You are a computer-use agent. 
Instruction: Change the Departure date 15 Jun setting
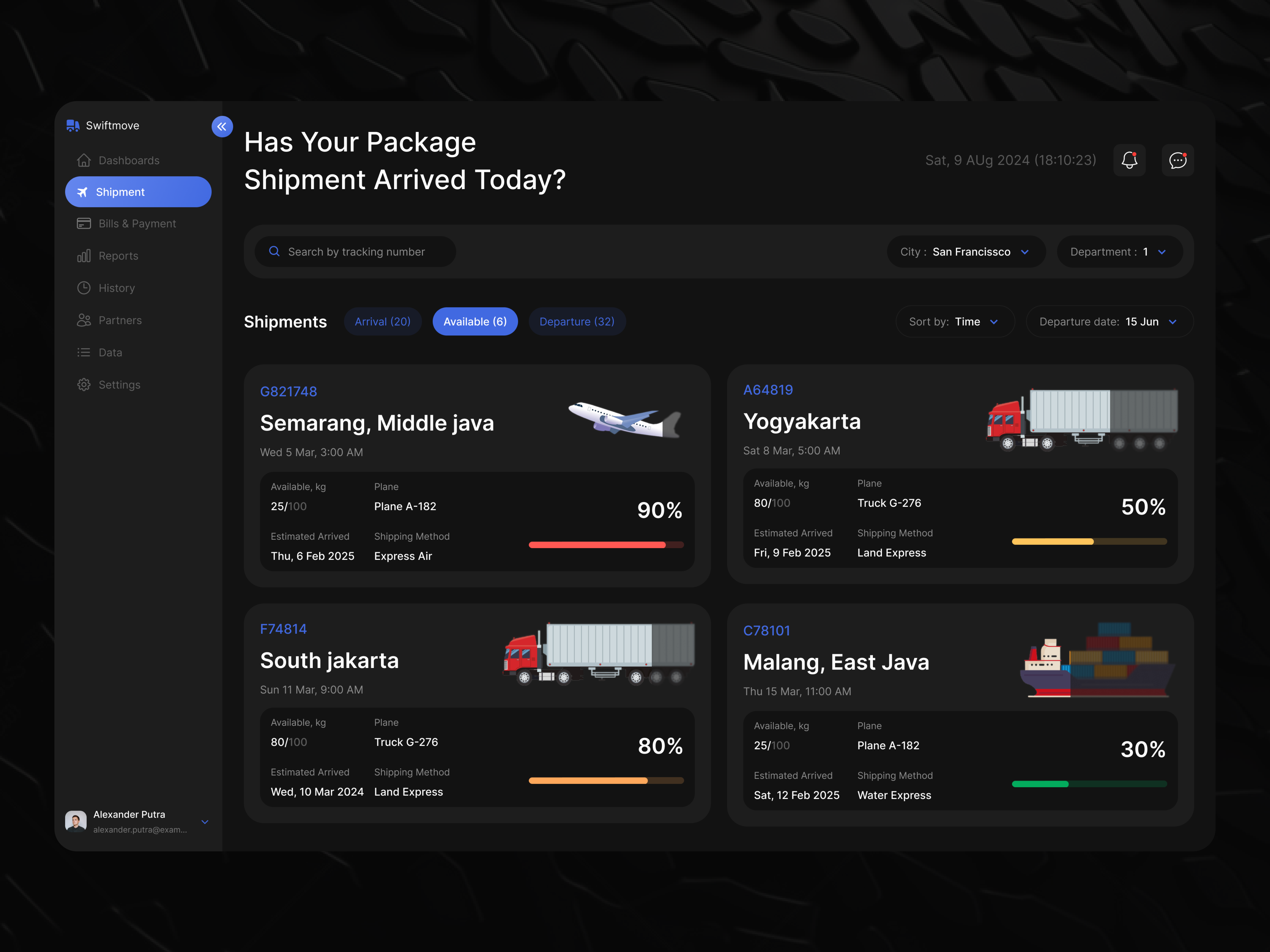point(1109,321)
